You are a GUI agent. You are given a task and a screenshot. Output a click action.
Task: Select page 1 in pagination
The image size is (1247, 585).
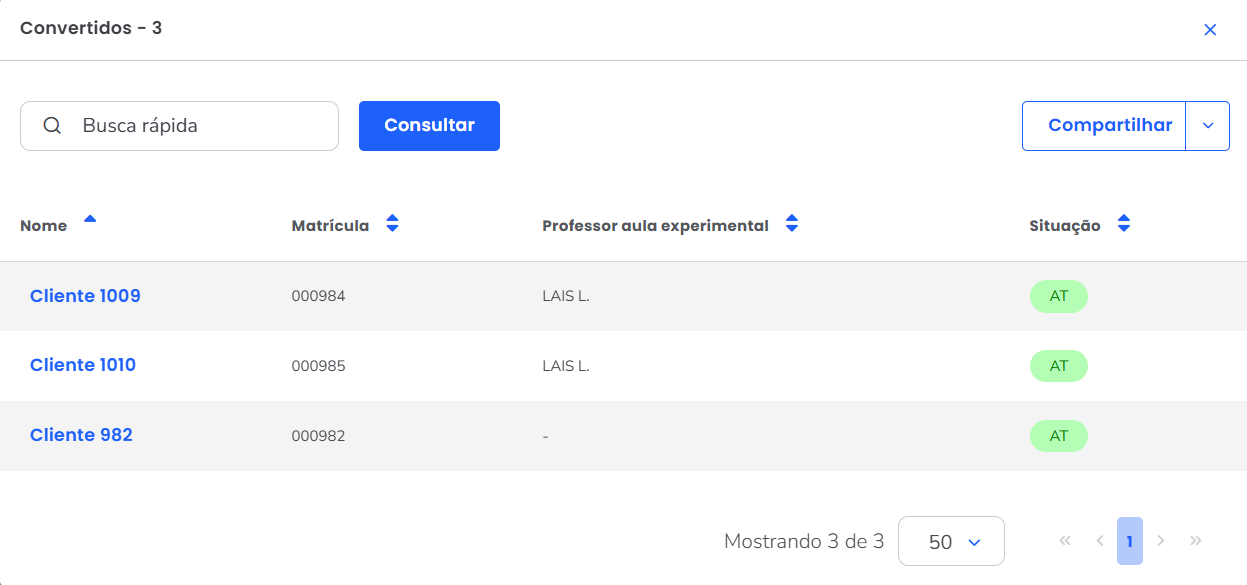tap(1130, 541)
